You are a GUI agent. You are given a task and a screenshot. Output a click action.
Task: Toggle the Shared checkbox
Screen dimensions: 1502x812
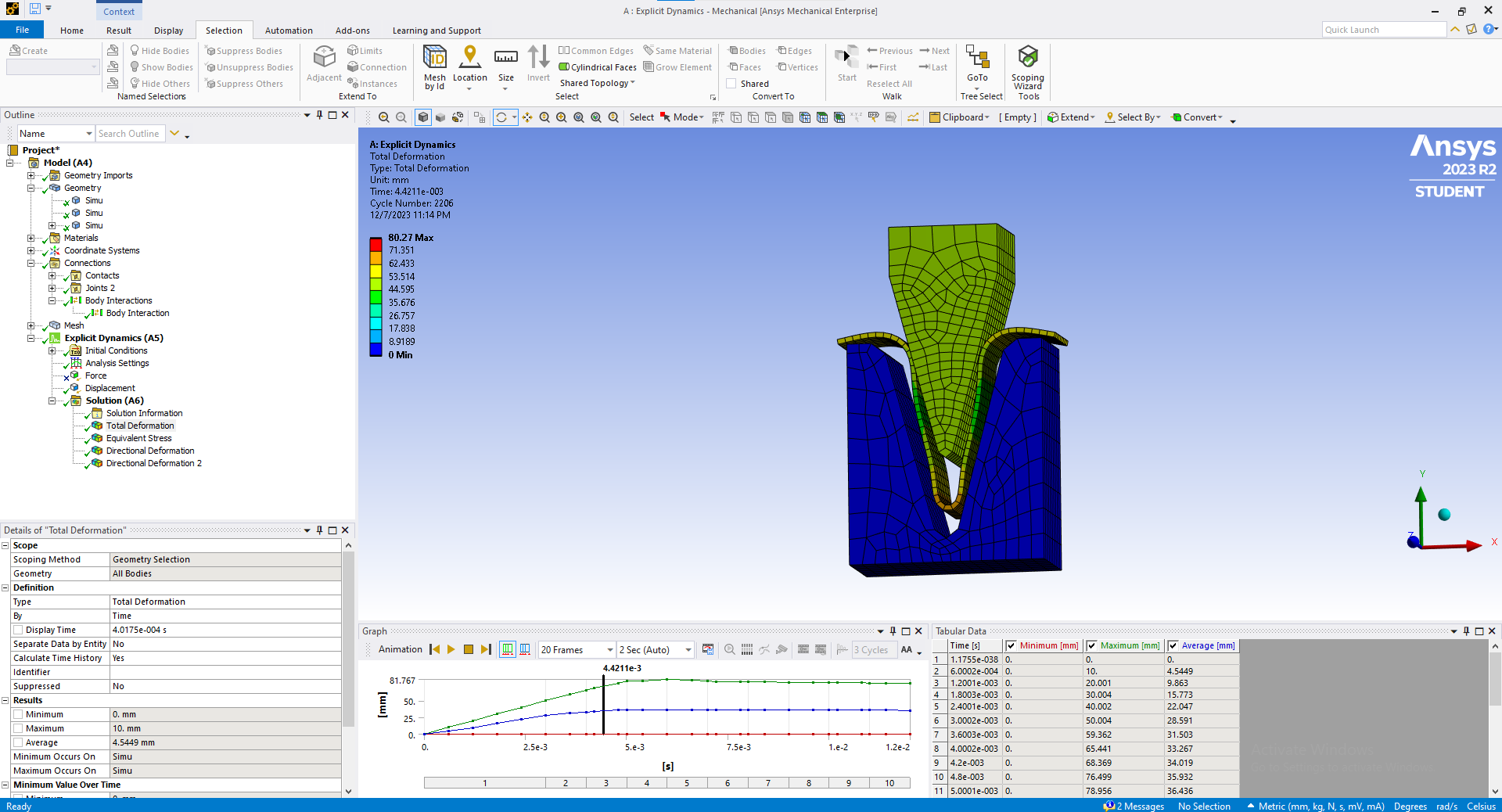731,84
